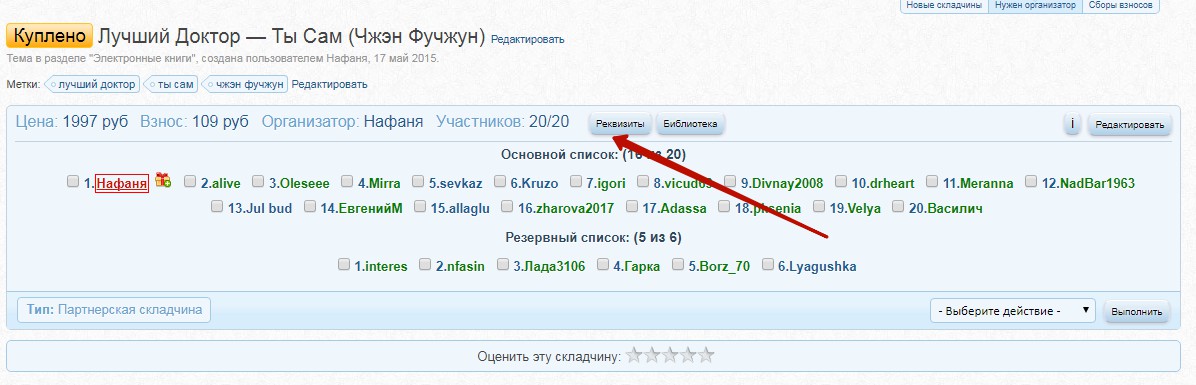Open the Библиотека button
Image resolution: width=1196 pixels, height=385 pixels.
point(690,124)
